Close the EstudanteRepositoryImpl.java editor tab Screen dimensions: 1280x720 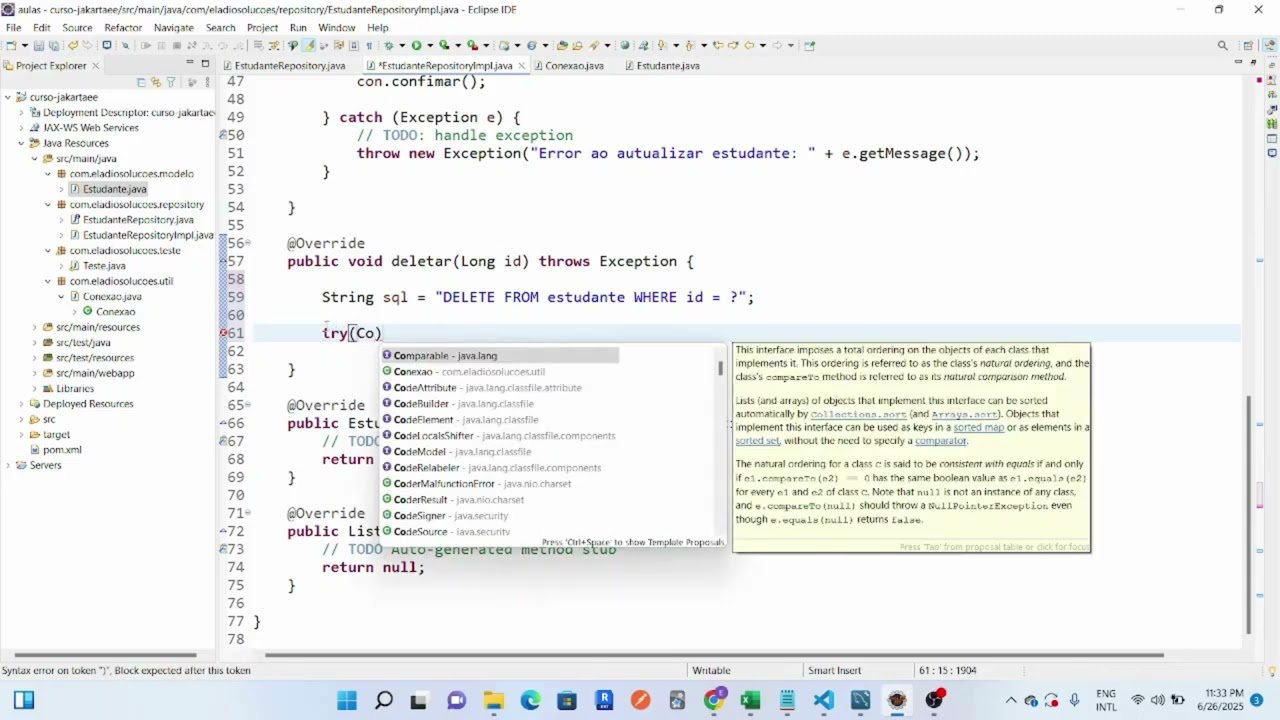522,66
